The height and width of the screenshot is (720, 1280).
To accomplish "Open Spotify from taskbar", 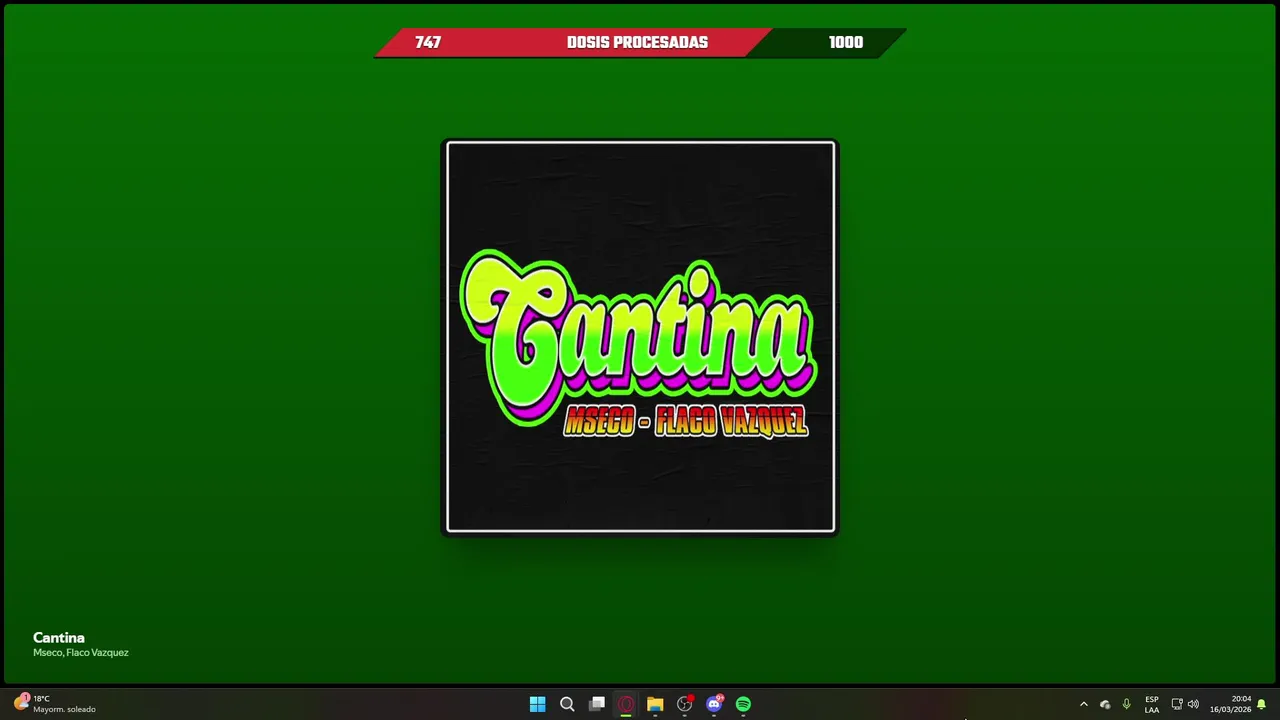I will tap(743, 704).
